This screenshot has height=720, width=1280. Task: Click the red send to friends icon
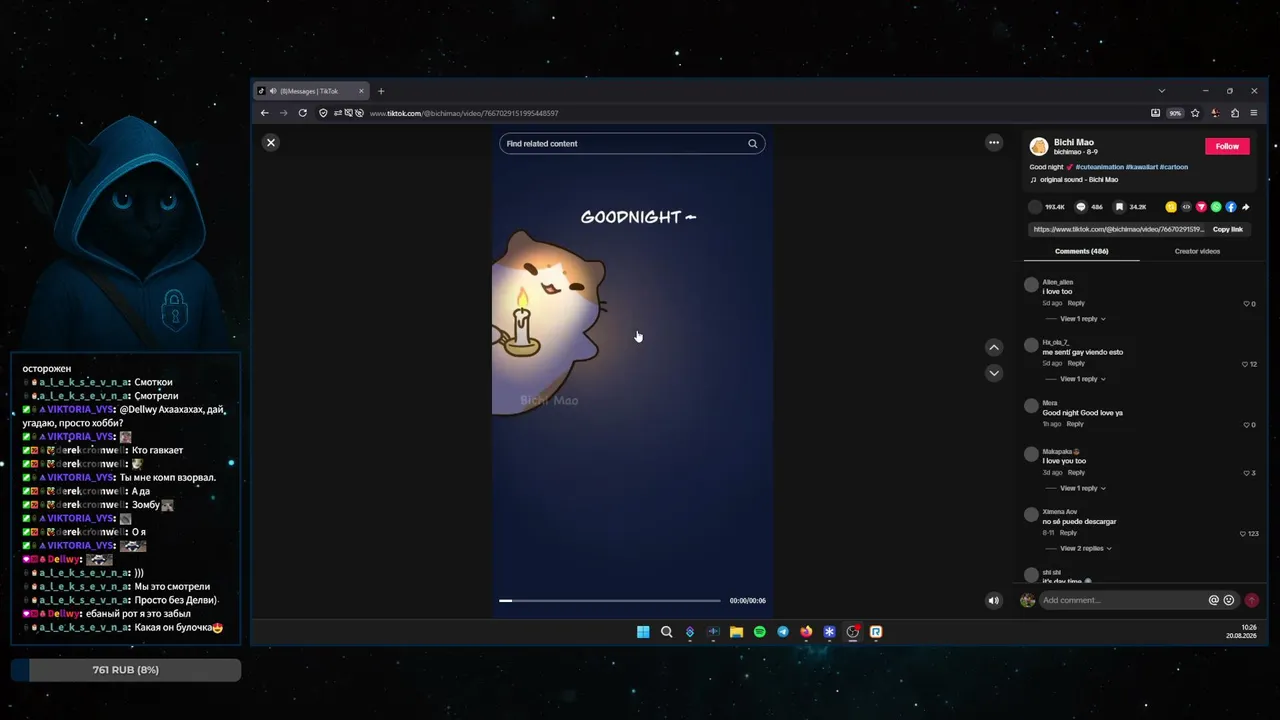pyautogui.click(x=1201, y=207)
